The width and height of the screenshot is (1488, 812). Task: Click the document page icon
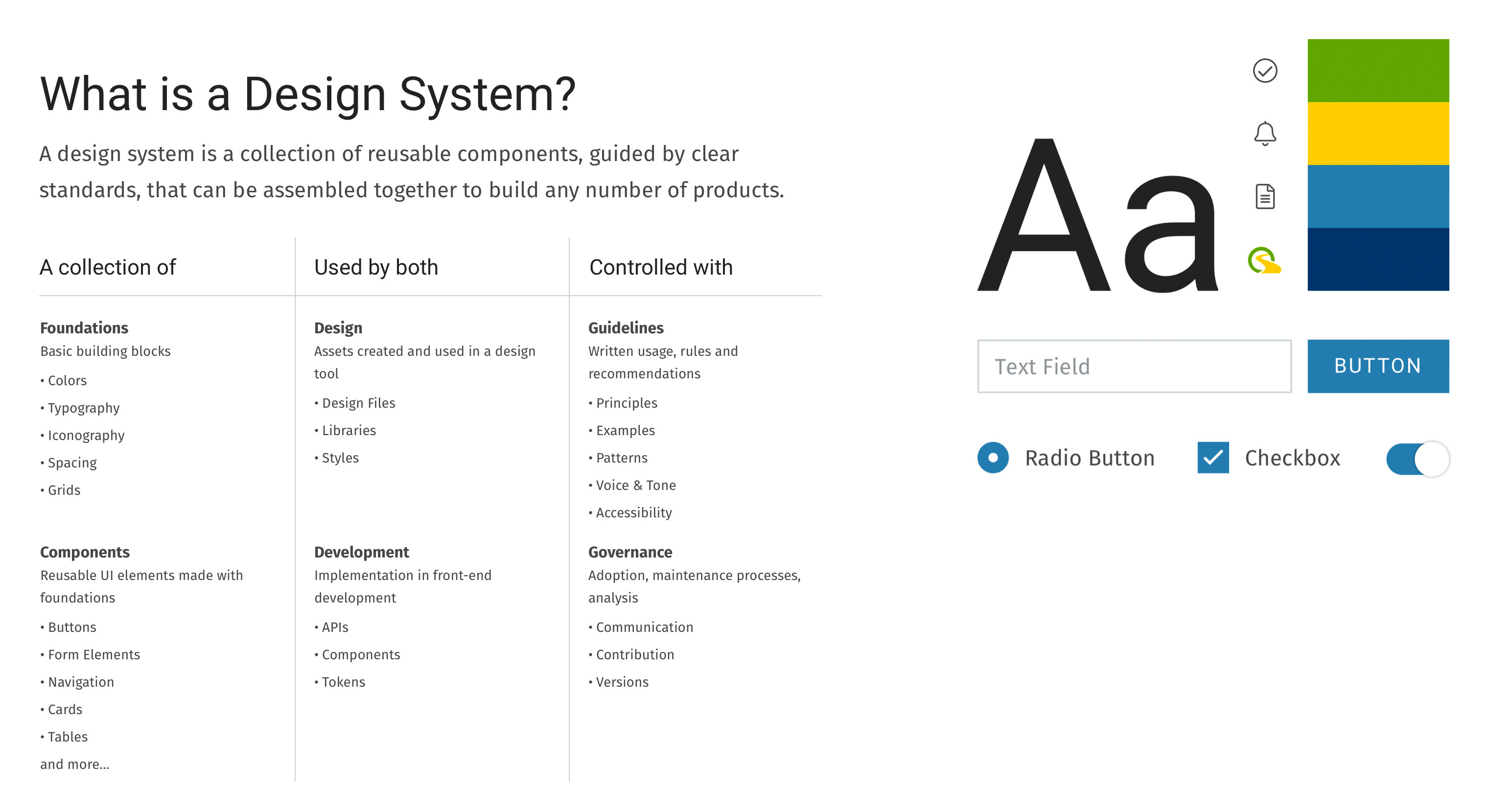pyautogui.click(x=1264, y=196)
